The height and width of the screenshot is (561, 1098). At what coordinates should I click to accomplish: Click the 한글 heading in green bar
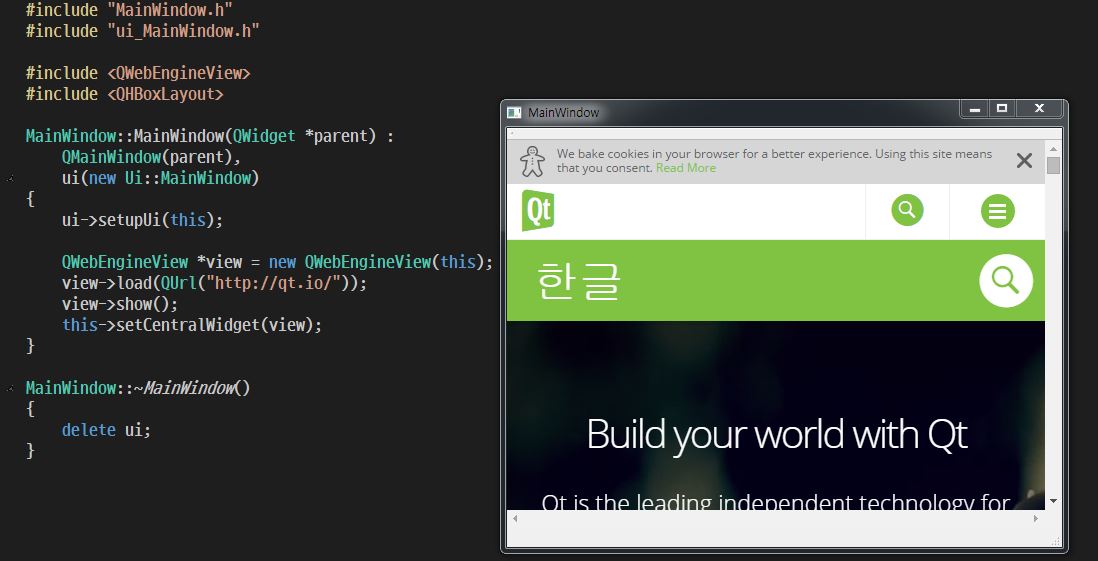click(x=579, y=281)
